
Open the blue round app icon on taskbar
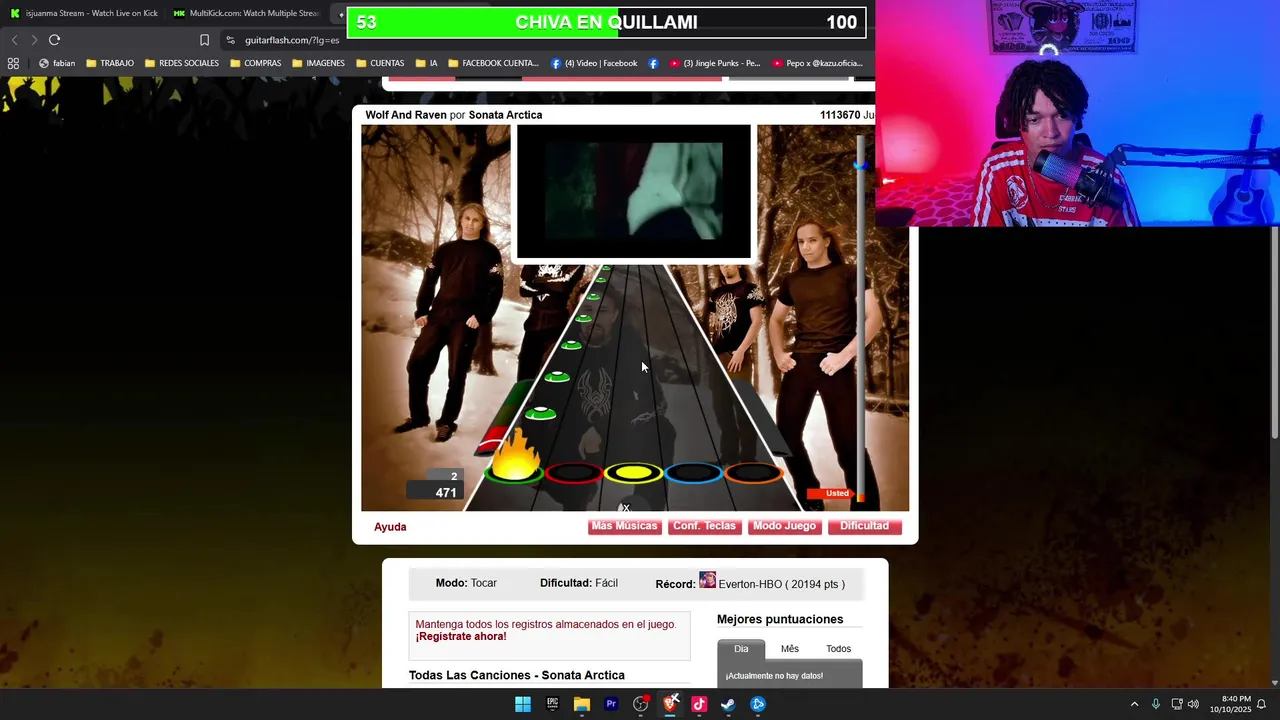click(x=758, y=704)
